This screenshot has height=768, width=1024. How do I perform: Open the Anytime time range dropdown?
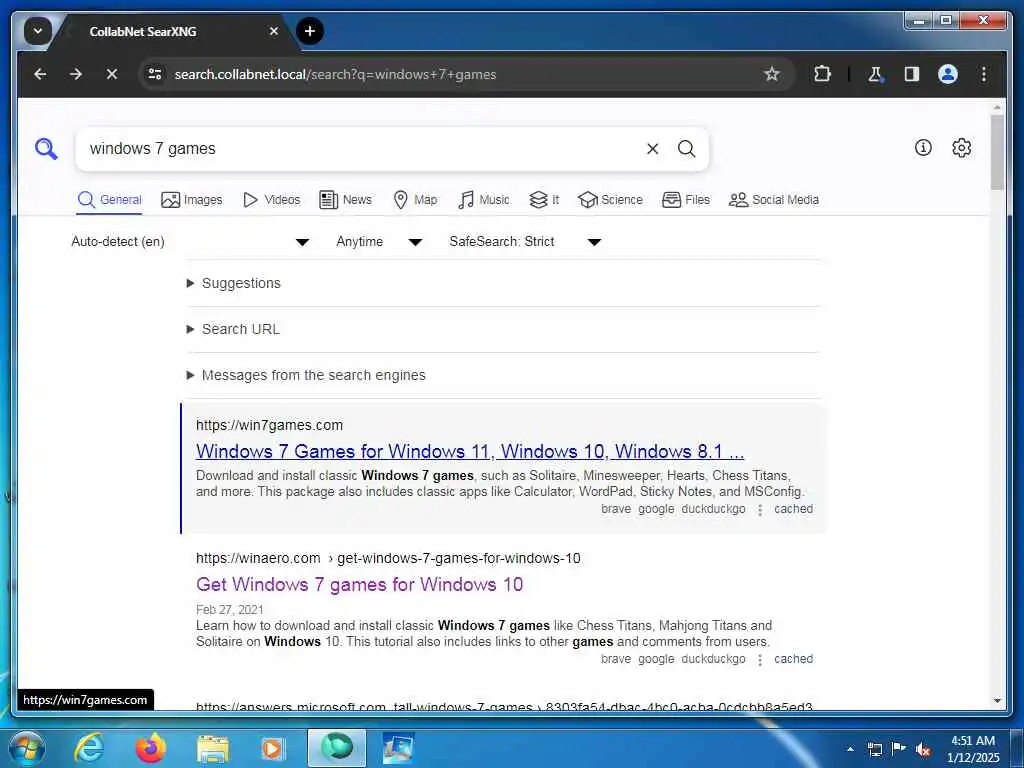(x=379, y=242)
